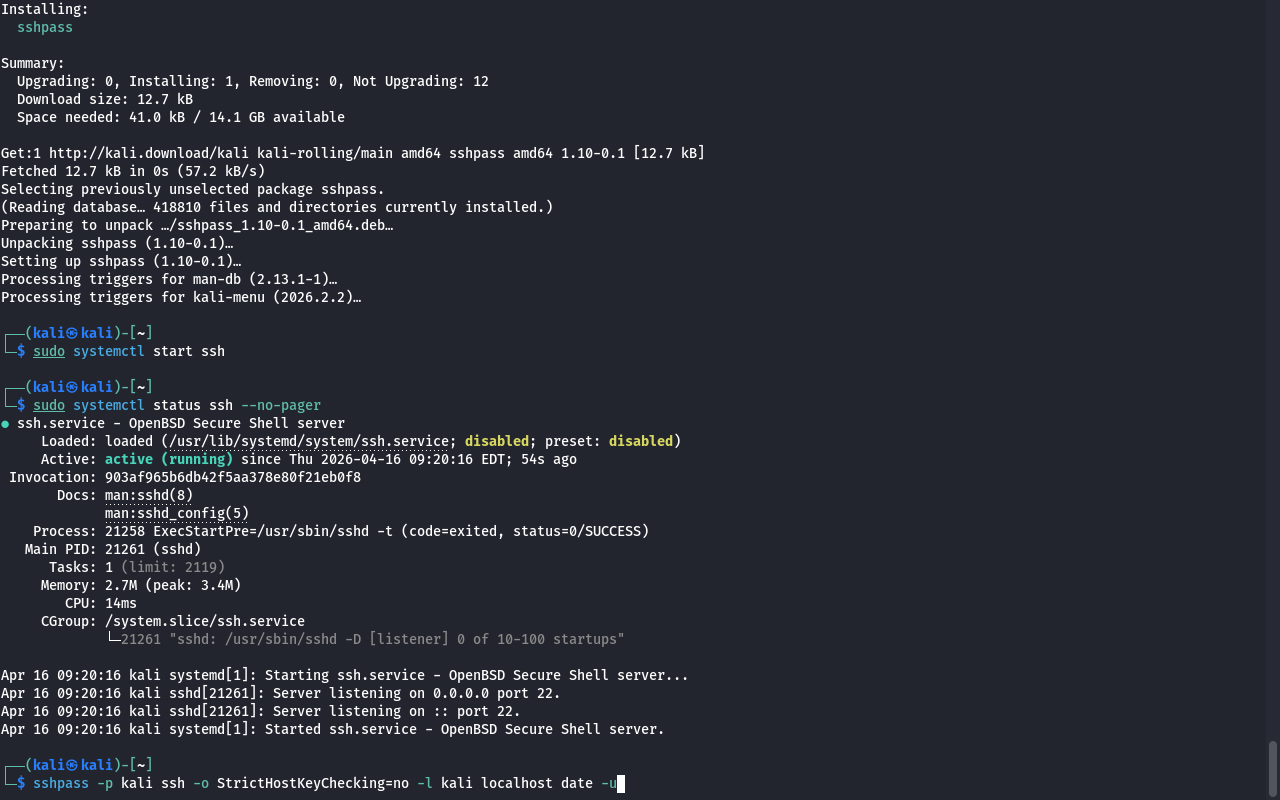Click the text cursor after date -u
The height and width of the screenshot is (800, 1280).
(x=621, y=784)
